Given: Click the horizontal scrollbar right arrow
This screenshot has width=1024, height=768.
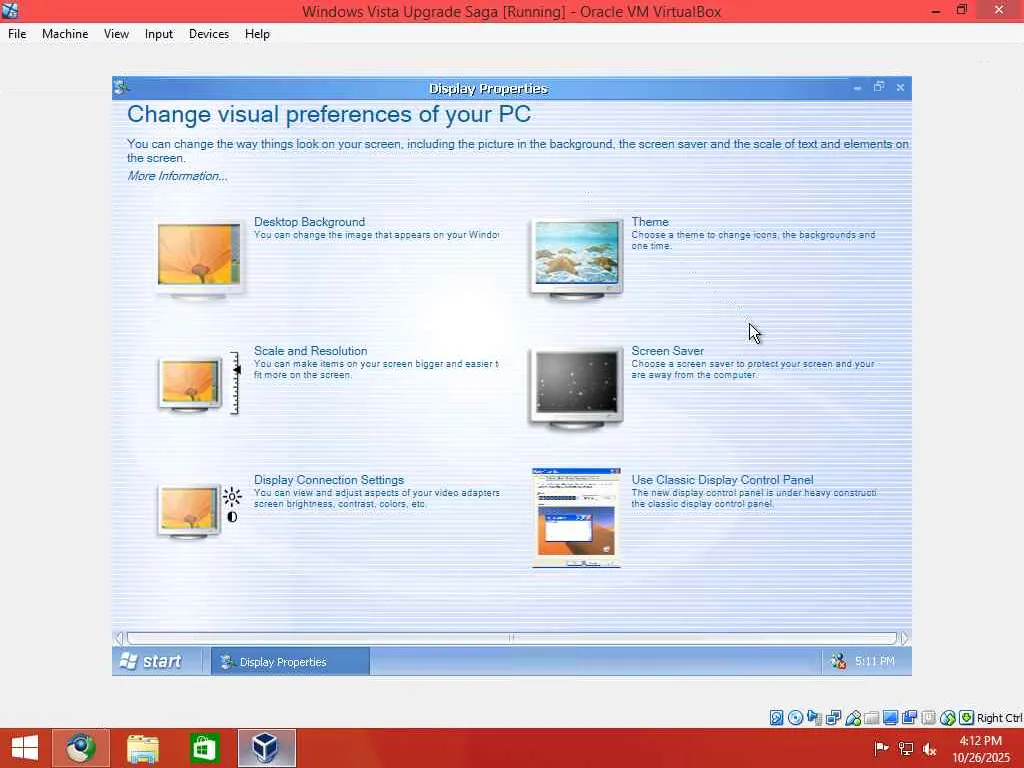Looking at the screenshot, I should (x=904, y=638).
